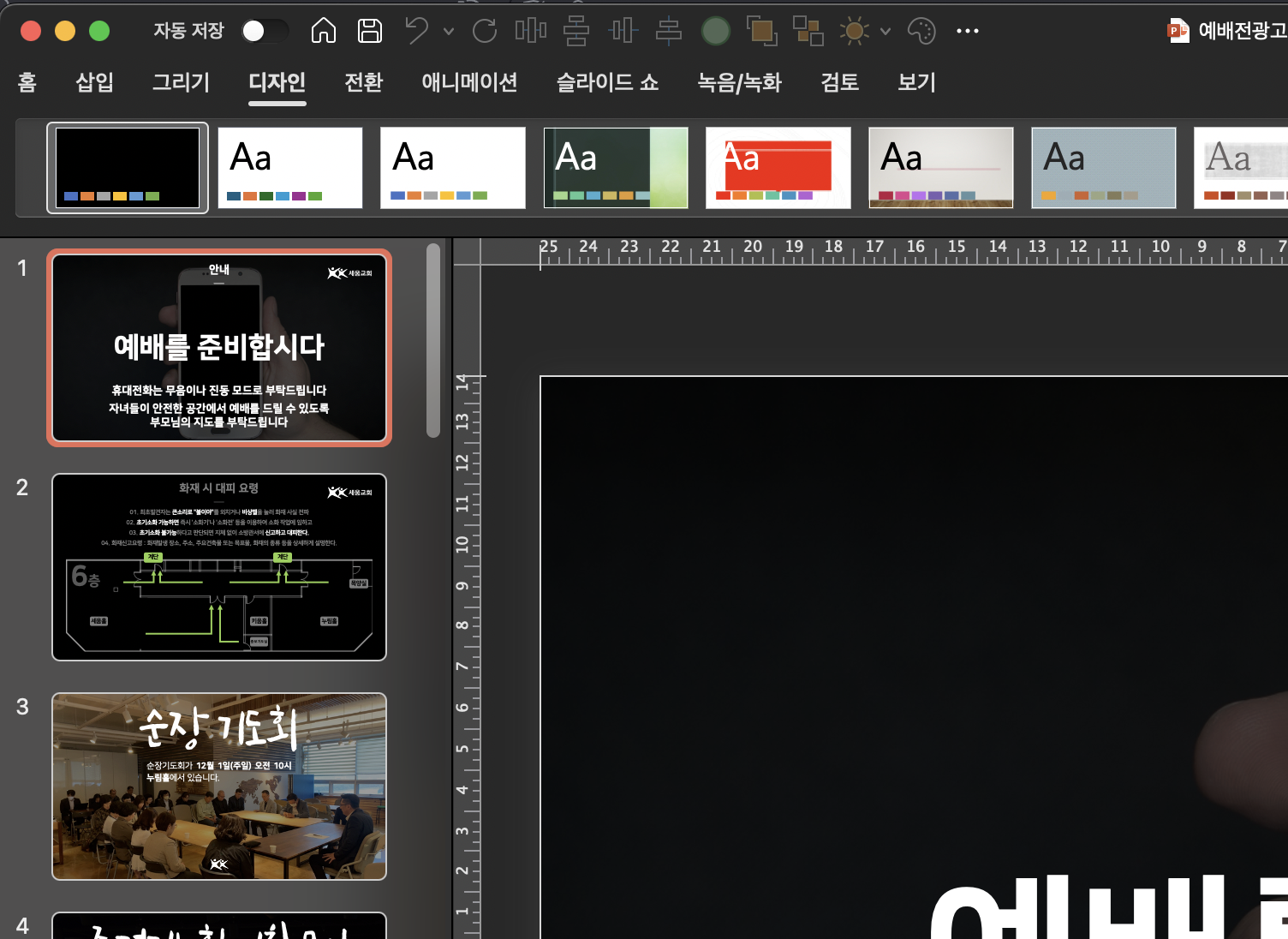Click the vertical ruler at mark 10
Image resolution: width=1288 pixels, height=939 pixels.
point(462,544)
